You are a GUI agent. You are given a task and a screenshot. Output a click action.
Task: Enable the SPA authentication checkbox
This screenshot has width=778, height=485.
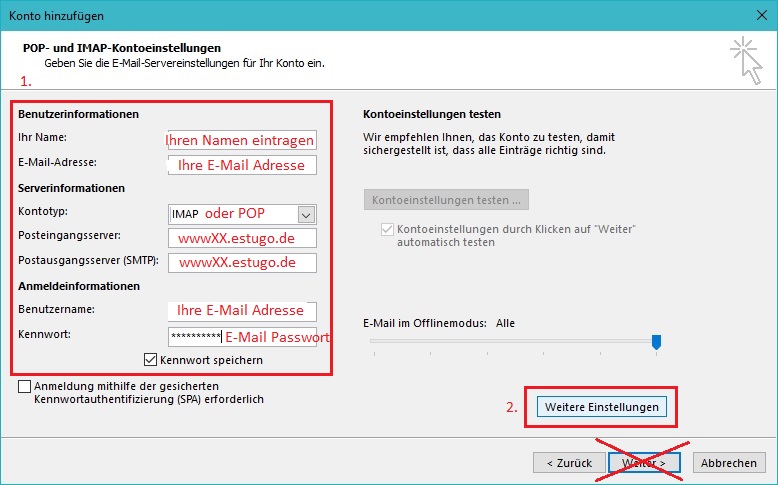(24, 386)
